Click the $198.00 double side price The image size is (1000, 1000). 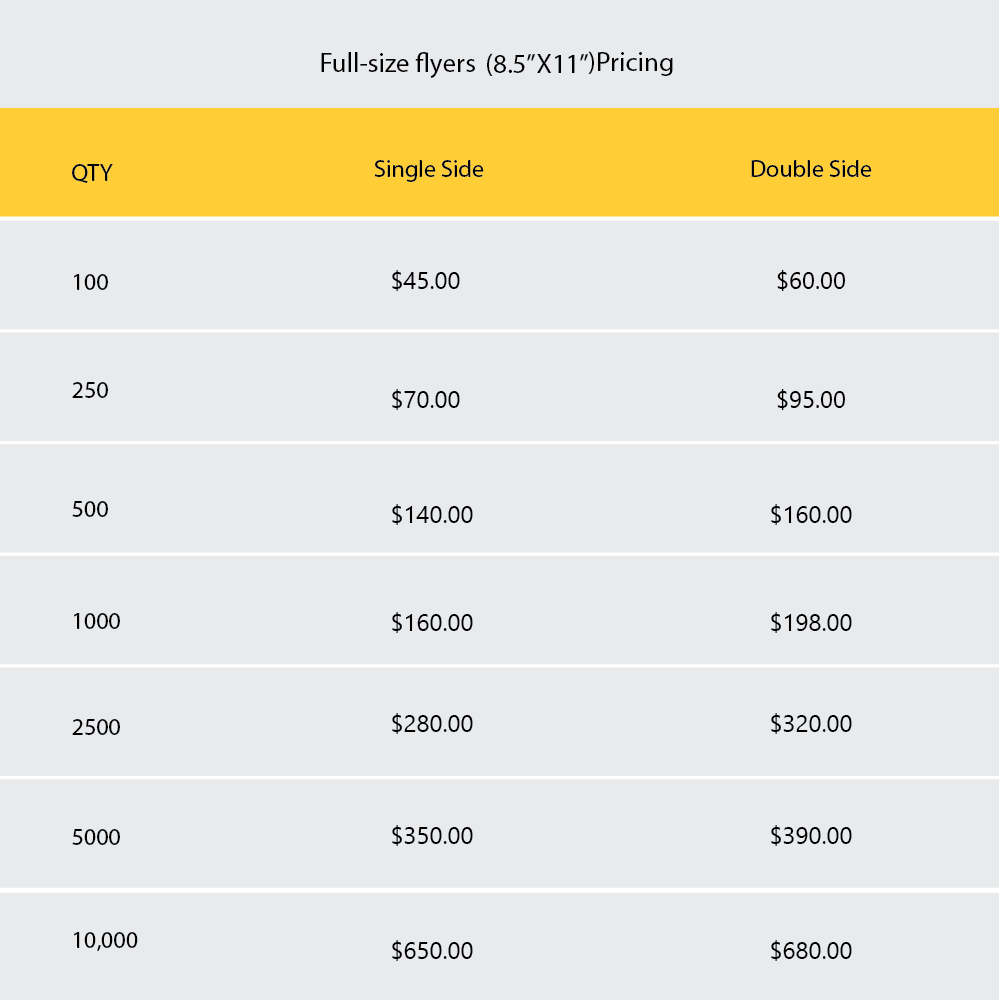pos(810,623)
